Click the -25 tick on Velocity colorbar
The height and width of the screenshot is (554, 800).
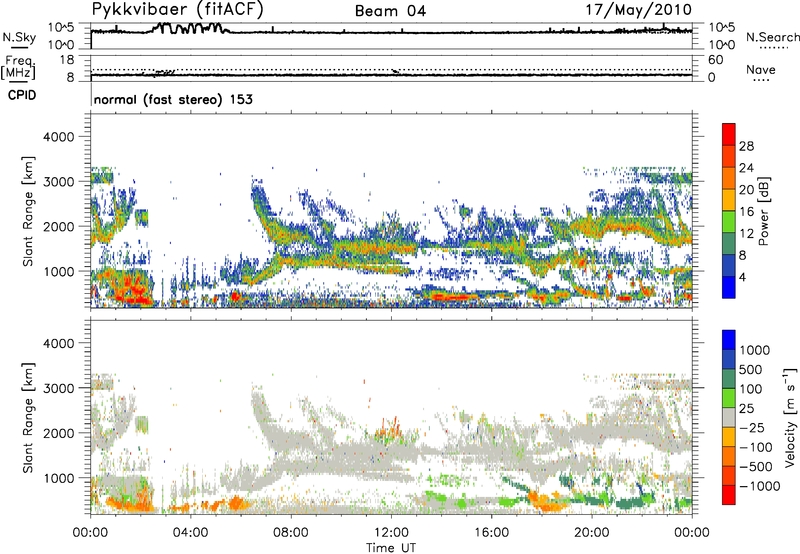coord(751,428)
